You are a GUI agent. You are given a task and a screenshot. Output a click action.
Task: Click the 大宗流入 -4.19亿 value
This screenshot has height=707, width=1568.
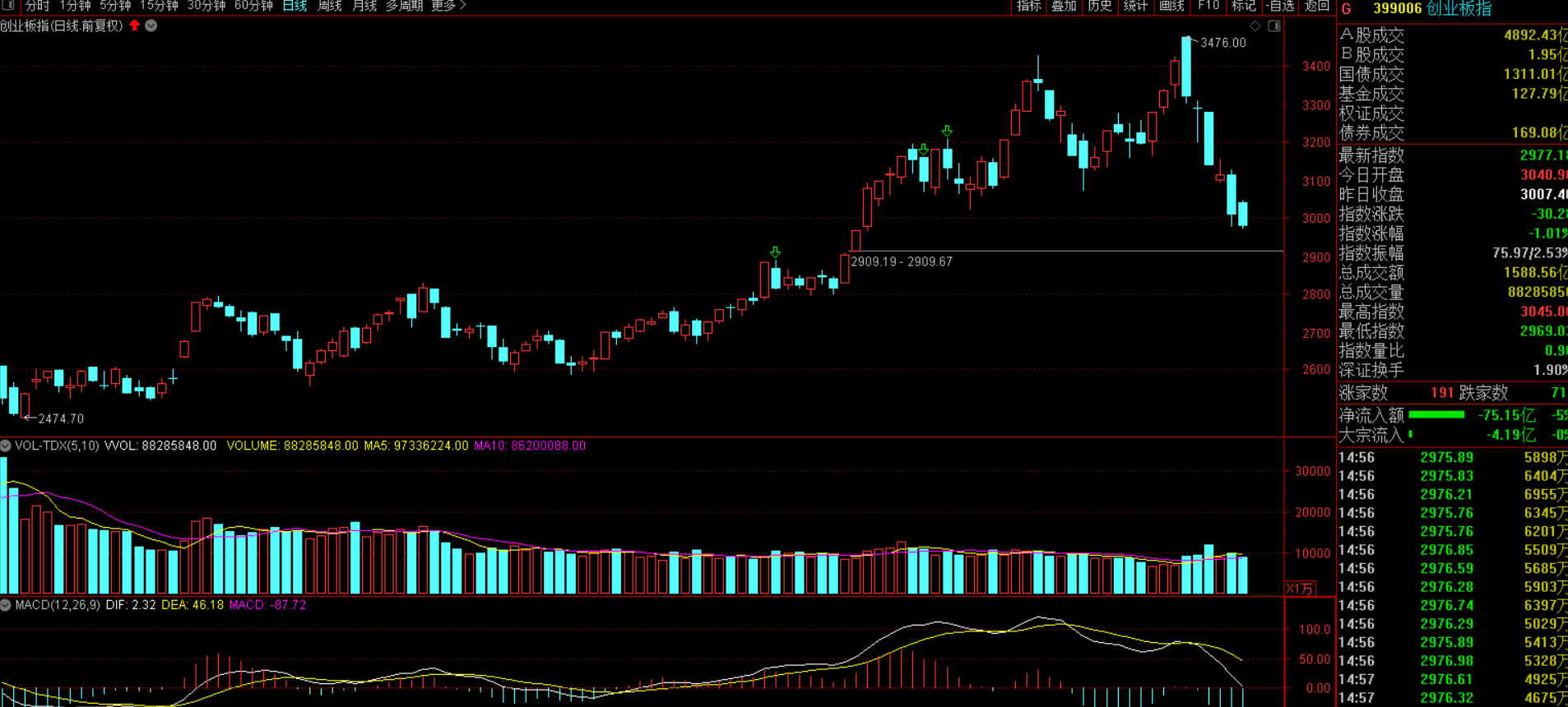click(1511, 435)
